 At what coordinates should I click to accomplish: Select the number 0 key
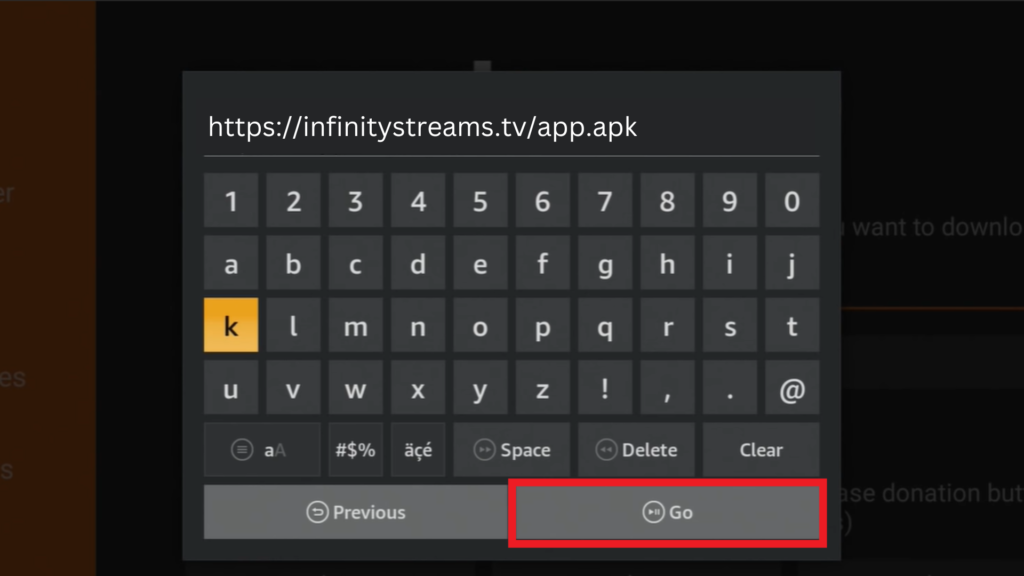[792, 200]
